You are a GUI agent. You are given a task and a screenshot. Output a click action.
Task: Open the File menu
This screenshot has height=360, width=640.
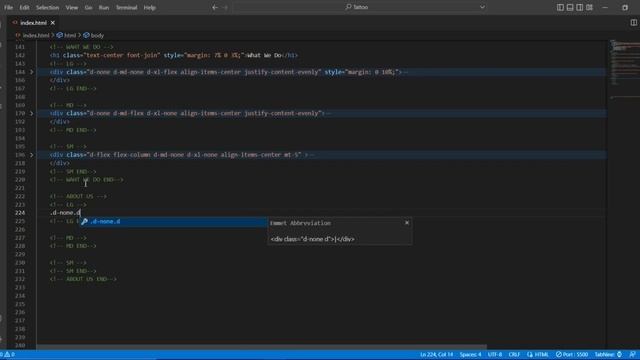click(9, 7)
